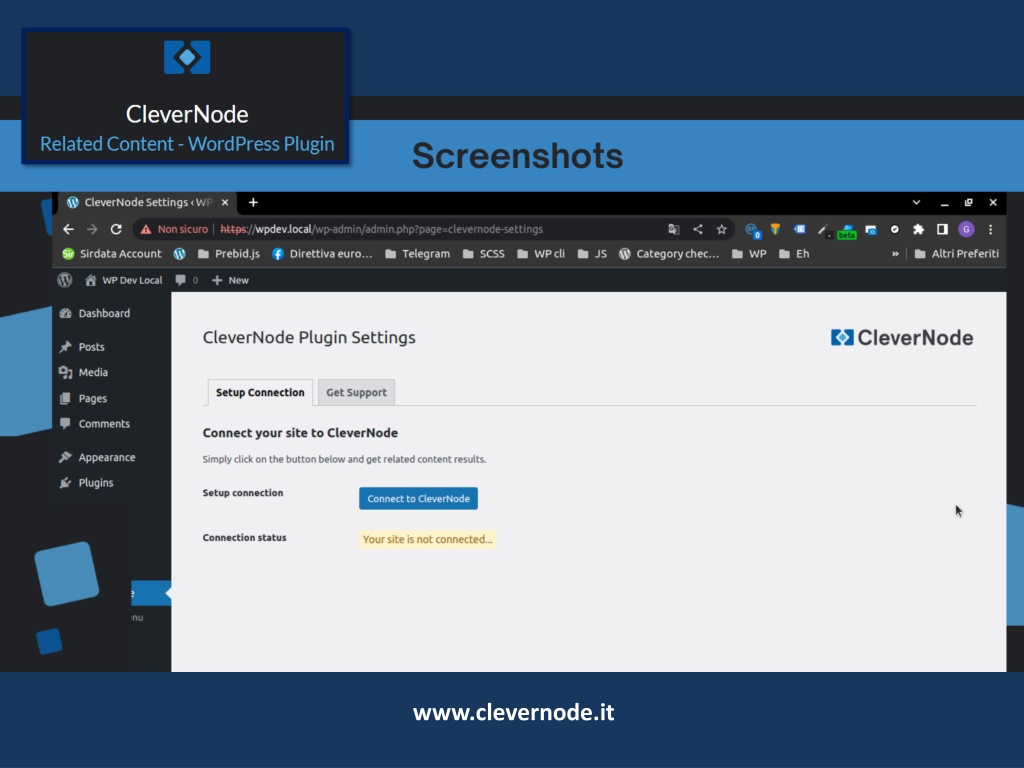The width and height of the screenshot is (1024, 768).
Task: Open the Prebid.js bookmark folder
Action: (x=229, y=254)
